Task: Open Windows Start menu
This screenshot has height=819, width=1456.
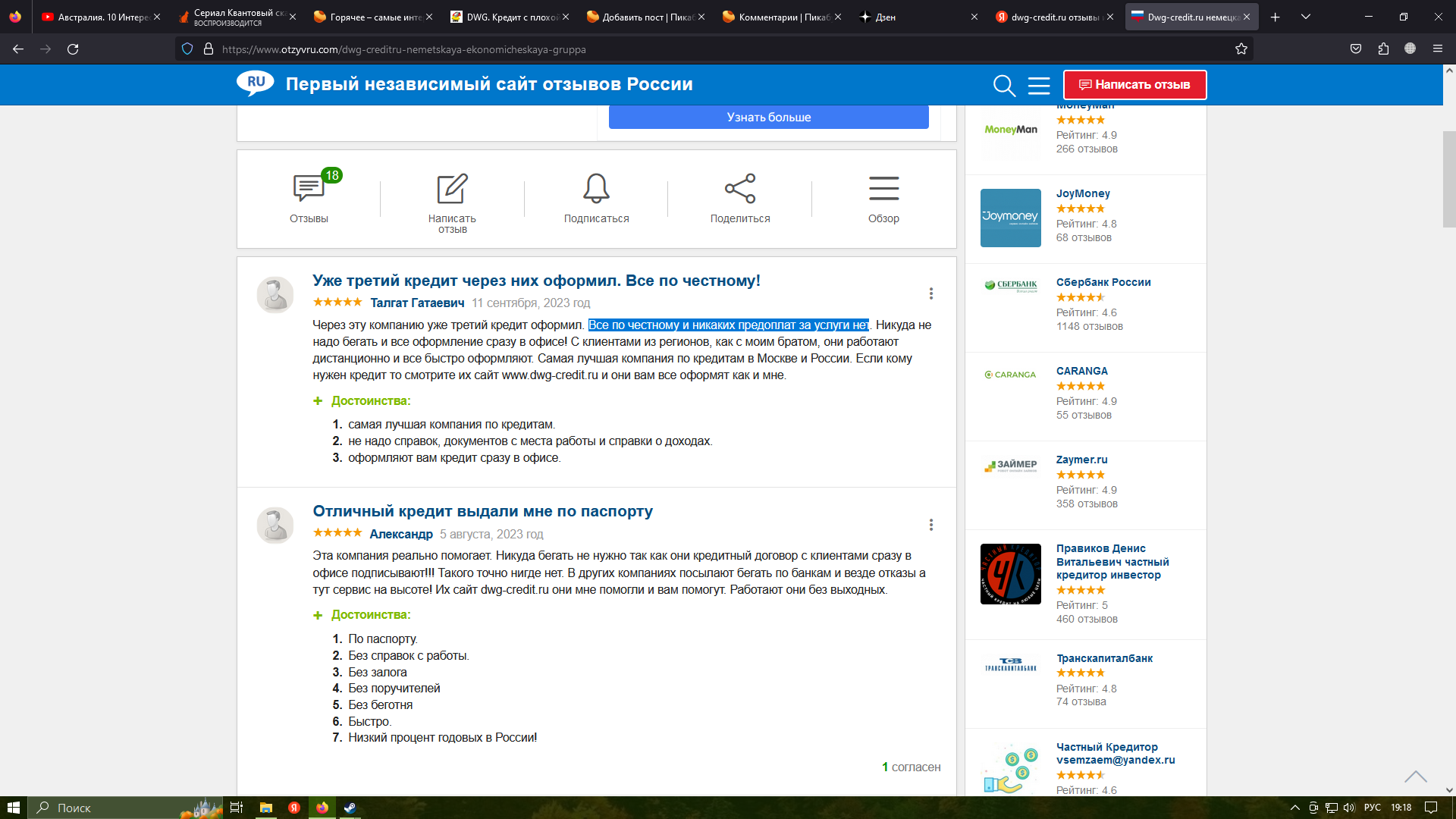Action: coord(13,808)
